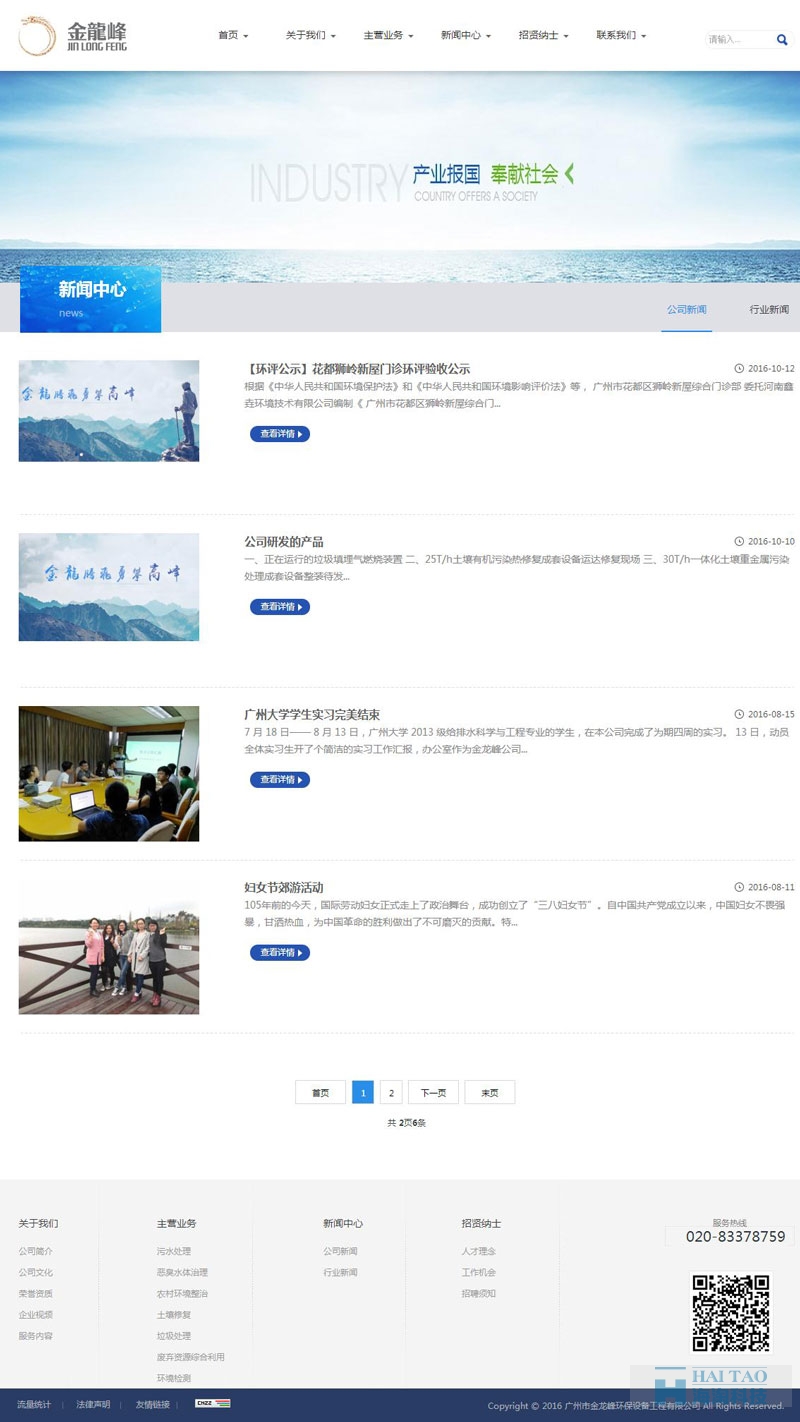Expand the 联系我们 dropdown menu
Image resolution: width=800 pixels, height=1422 pixels.
[621, 35]
